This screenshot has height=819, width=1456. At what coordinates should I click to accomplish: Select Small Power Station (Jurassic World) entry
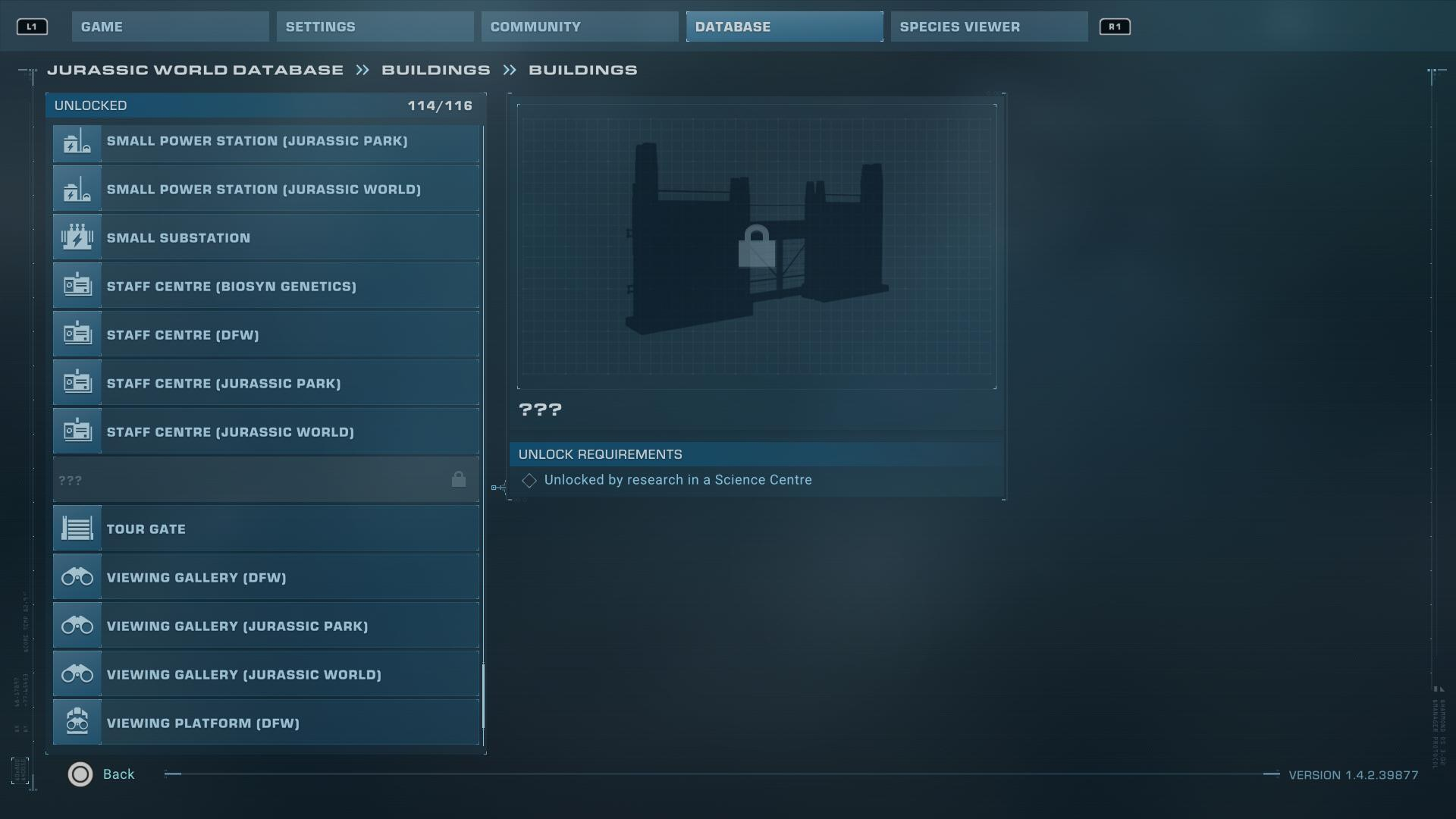266,190
